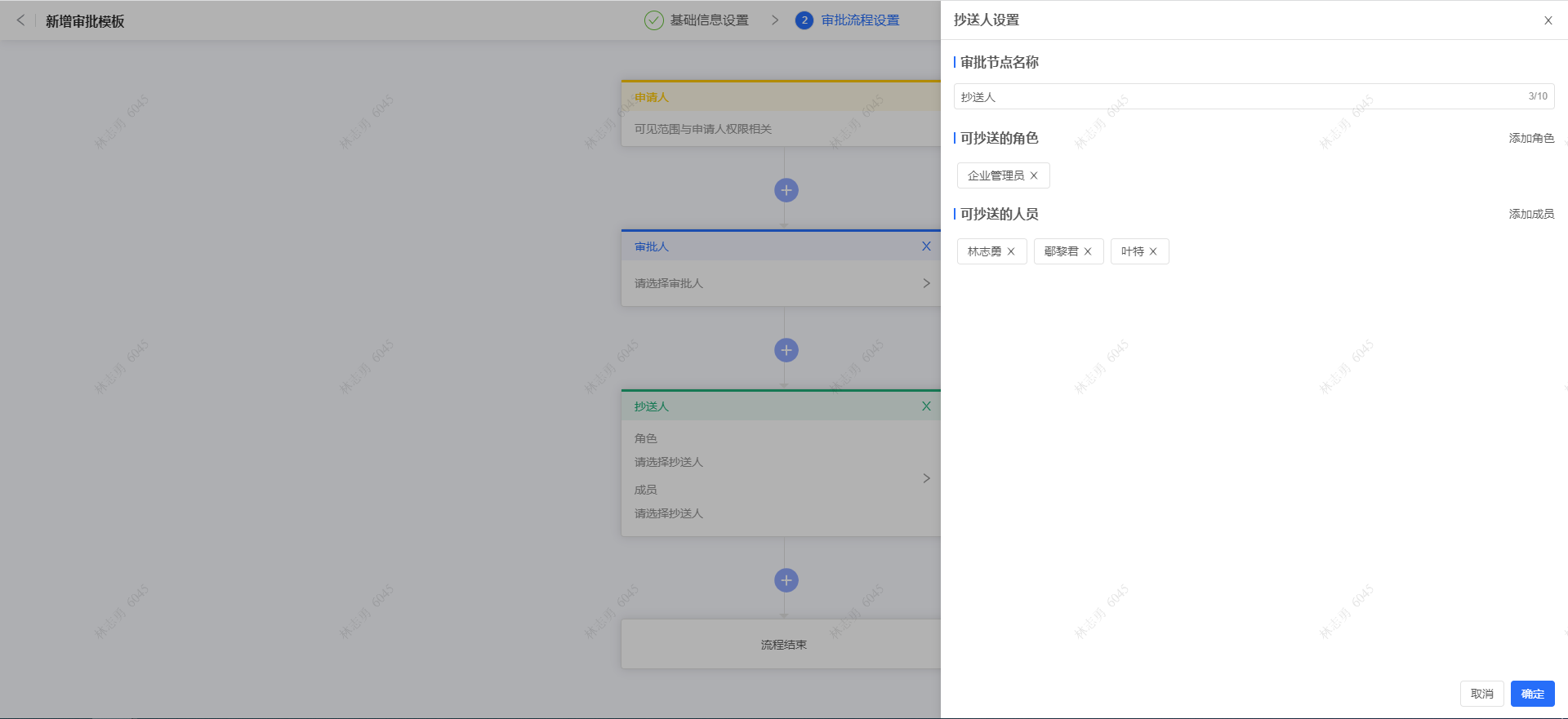Select the 审批人 node header
This screenshot has height=719, width=1568.
point(781,246)
